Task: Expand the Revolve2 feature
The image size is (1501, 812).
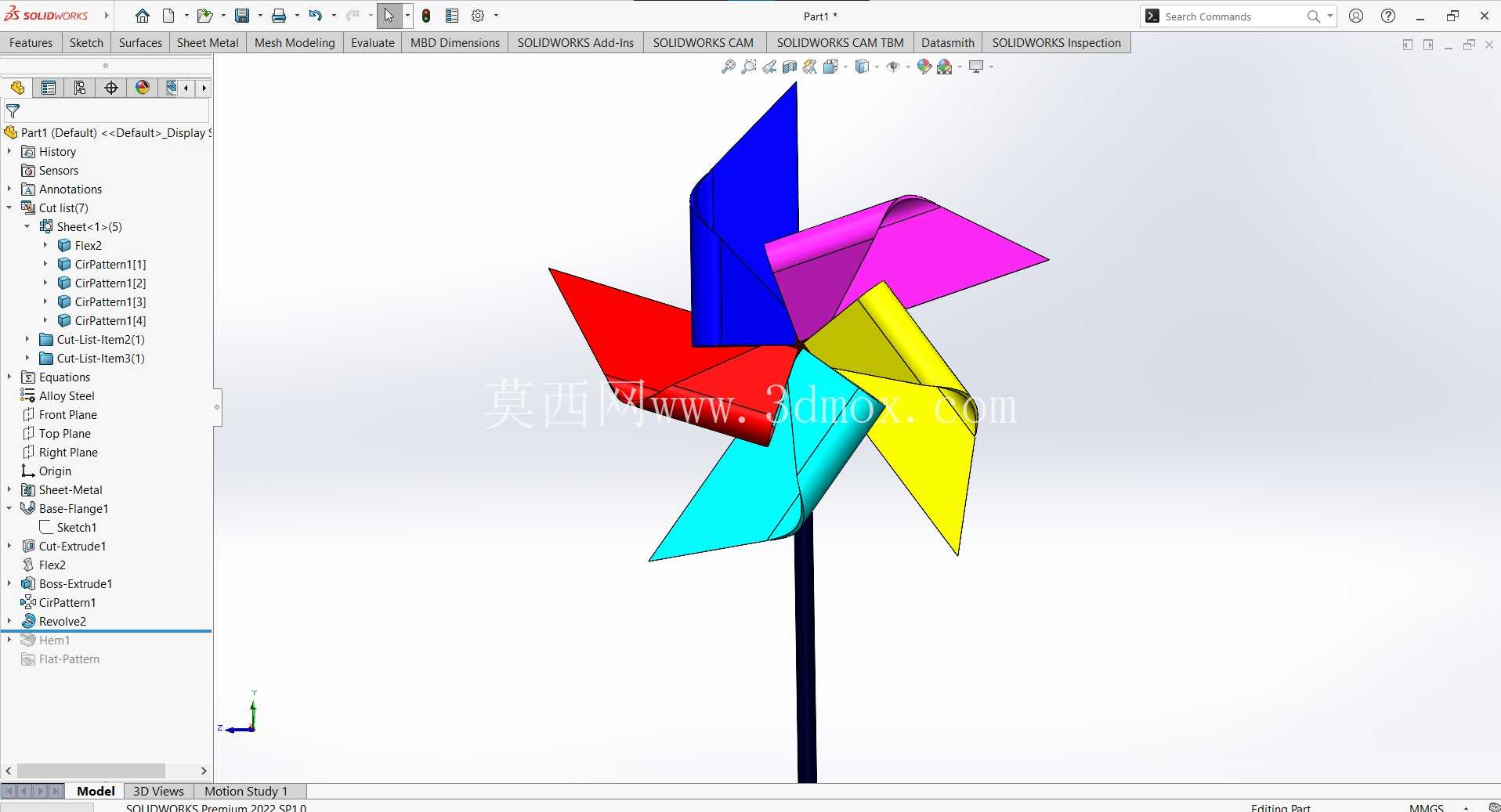Action: pos(9,621)
